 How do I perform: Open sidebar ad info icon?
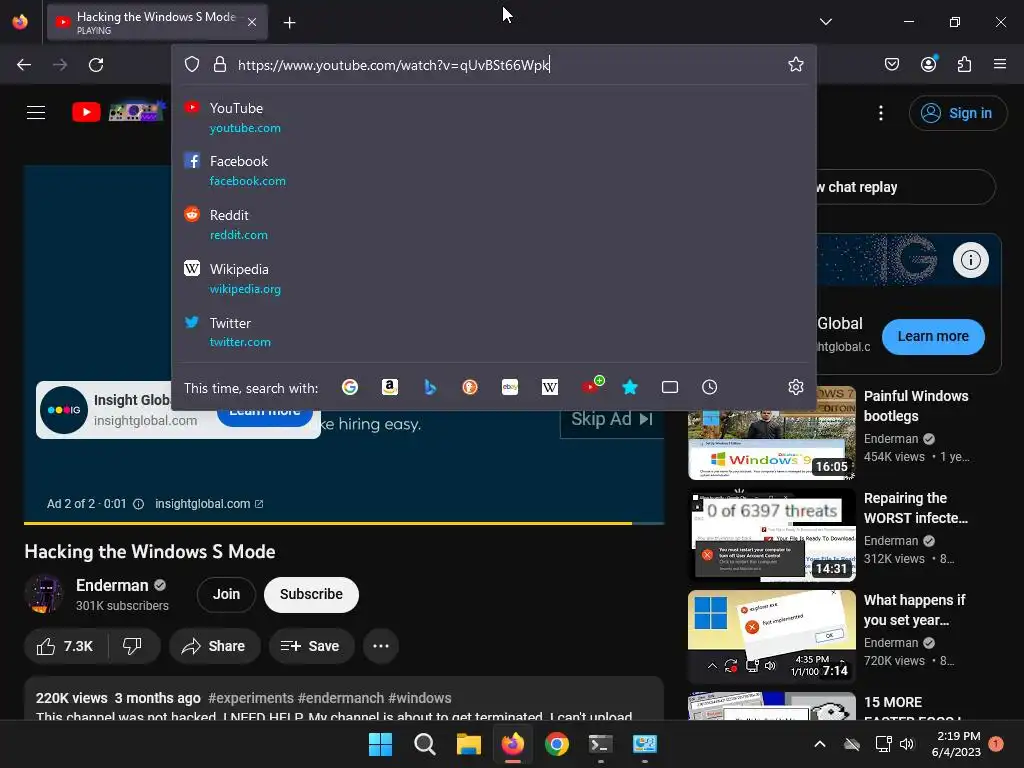tap(970, 260)
